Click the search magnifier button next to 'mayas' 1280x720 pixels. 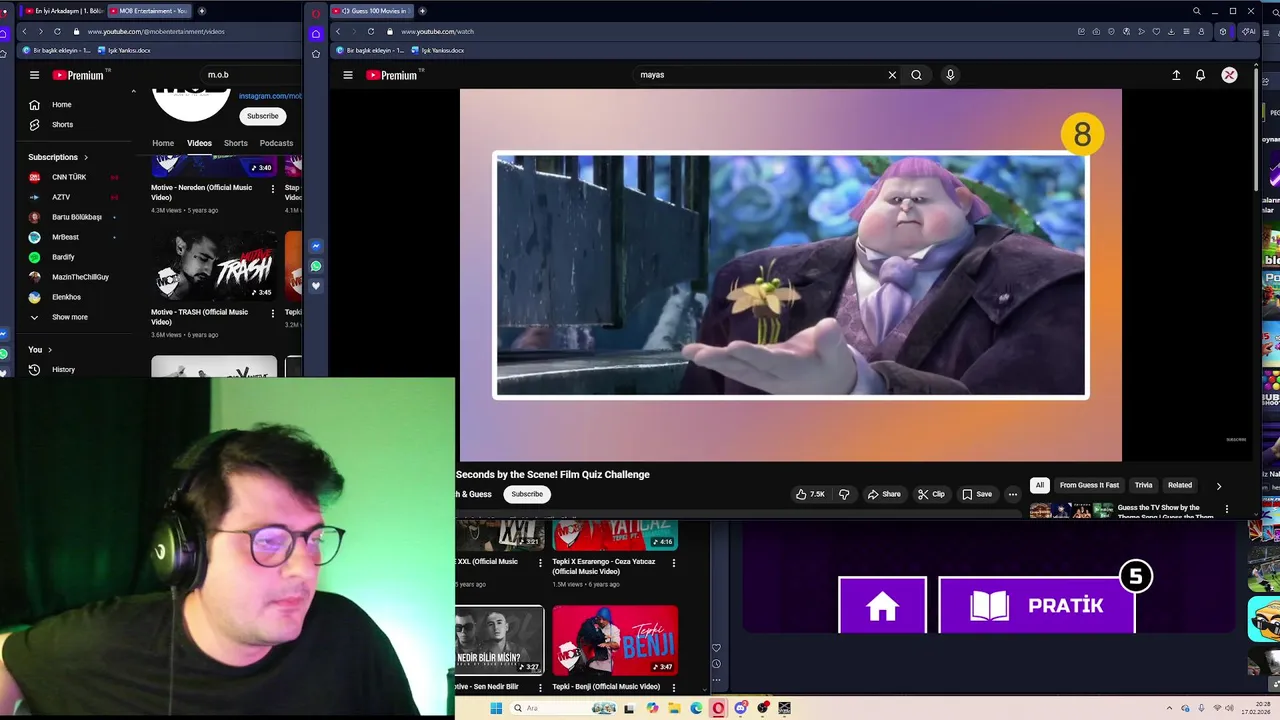click(x=916, y=75)
